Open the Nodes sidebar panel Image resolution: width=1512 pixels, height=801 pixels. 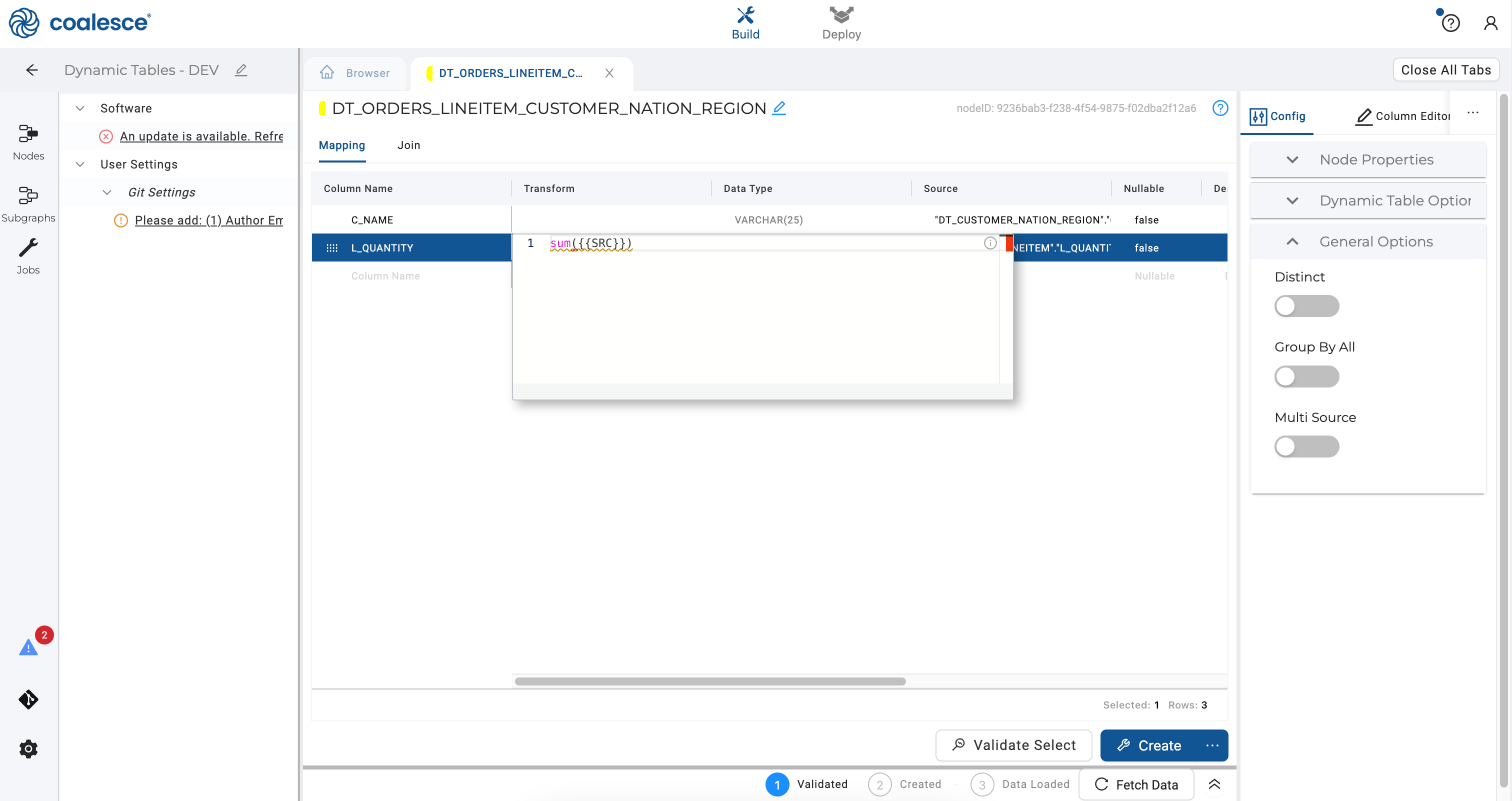pos(28,141)
